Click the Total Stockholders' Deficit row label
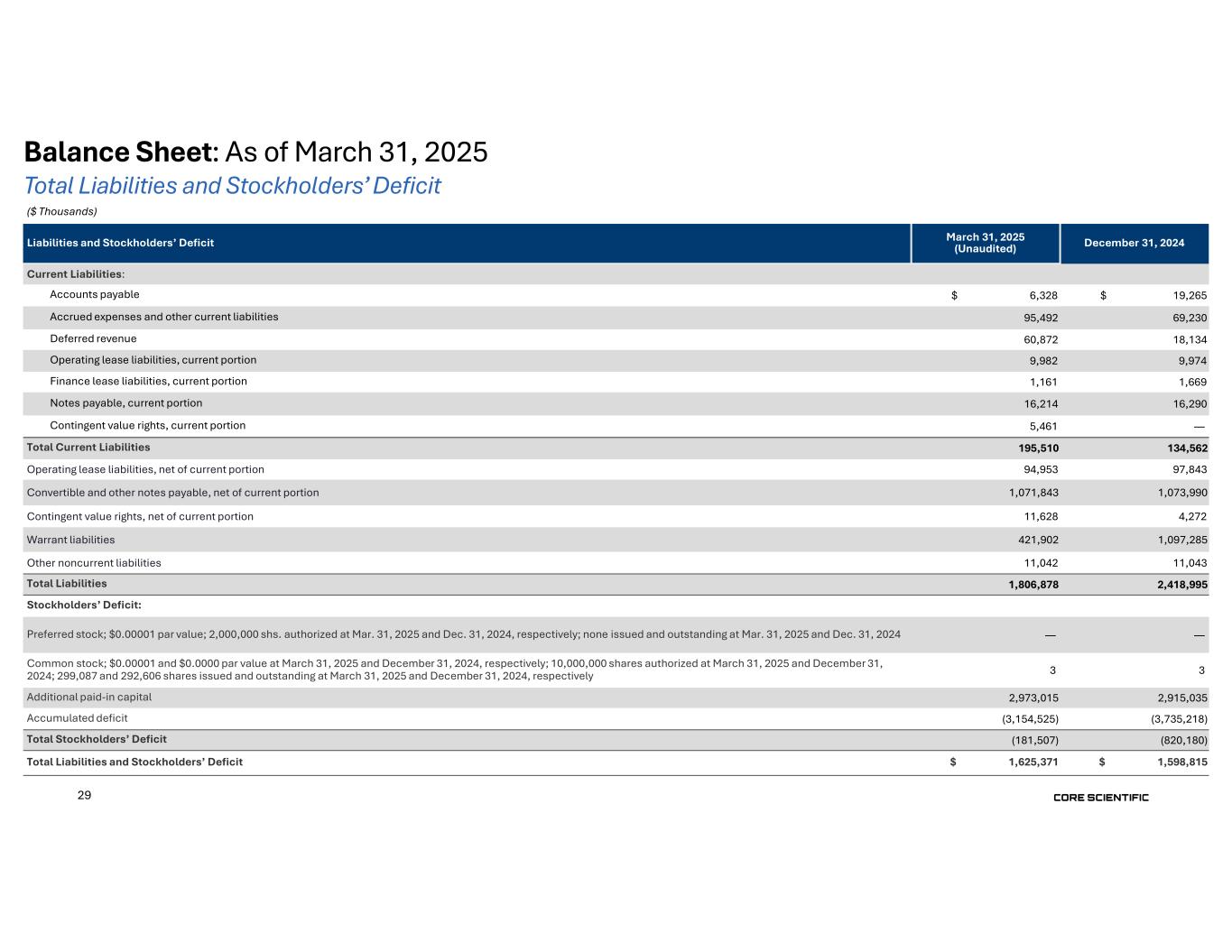This screenshot has height=952, width=1232. tap(97, 739)
